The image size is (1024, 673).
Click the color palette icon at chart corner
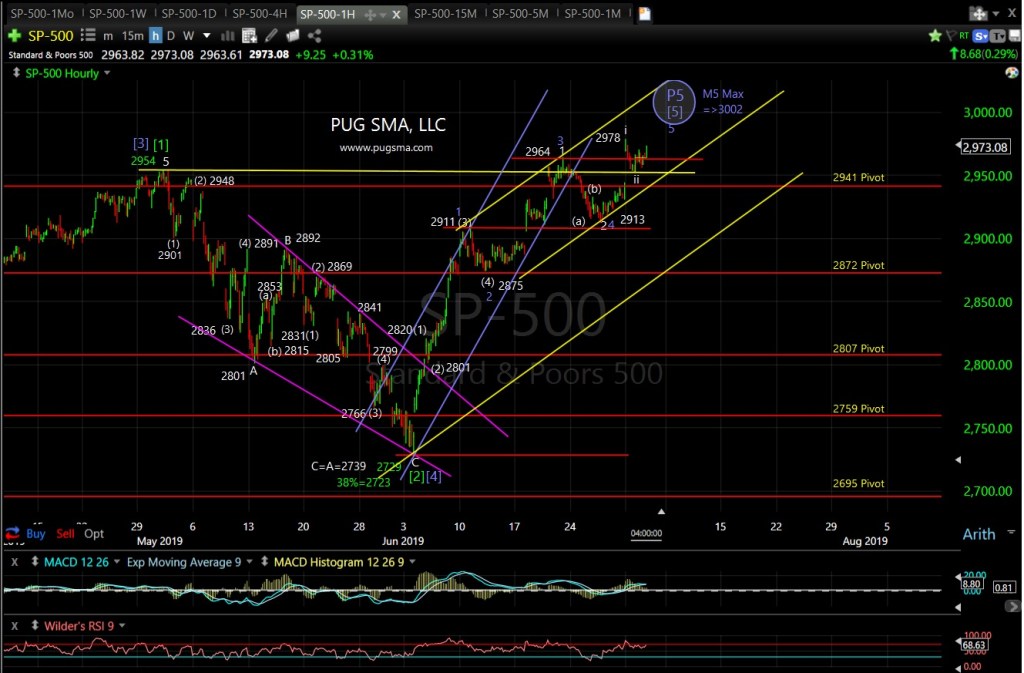1012,72
